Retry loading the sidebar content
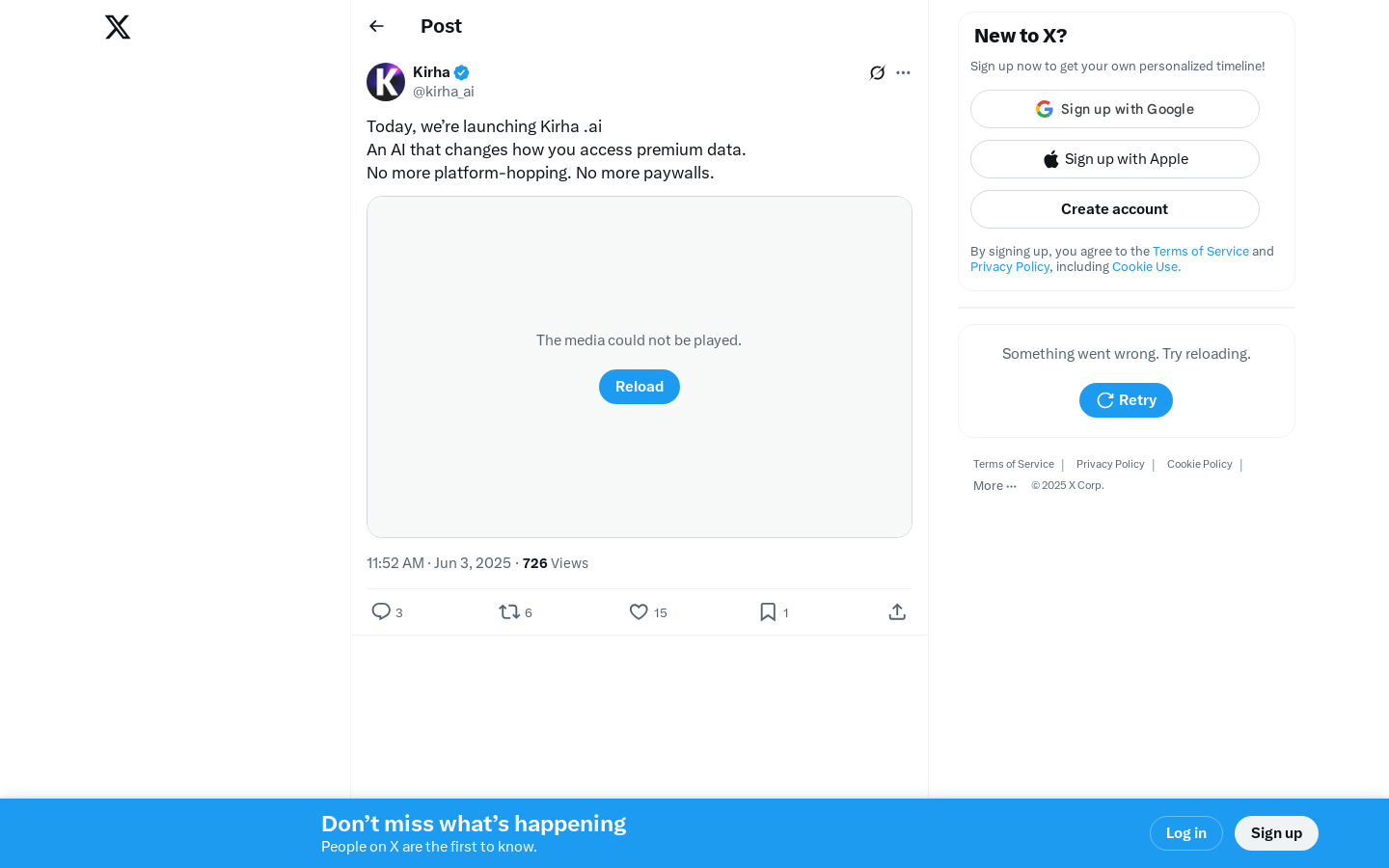Screen dimensions: 1389x868 [x=1126, y=400]
